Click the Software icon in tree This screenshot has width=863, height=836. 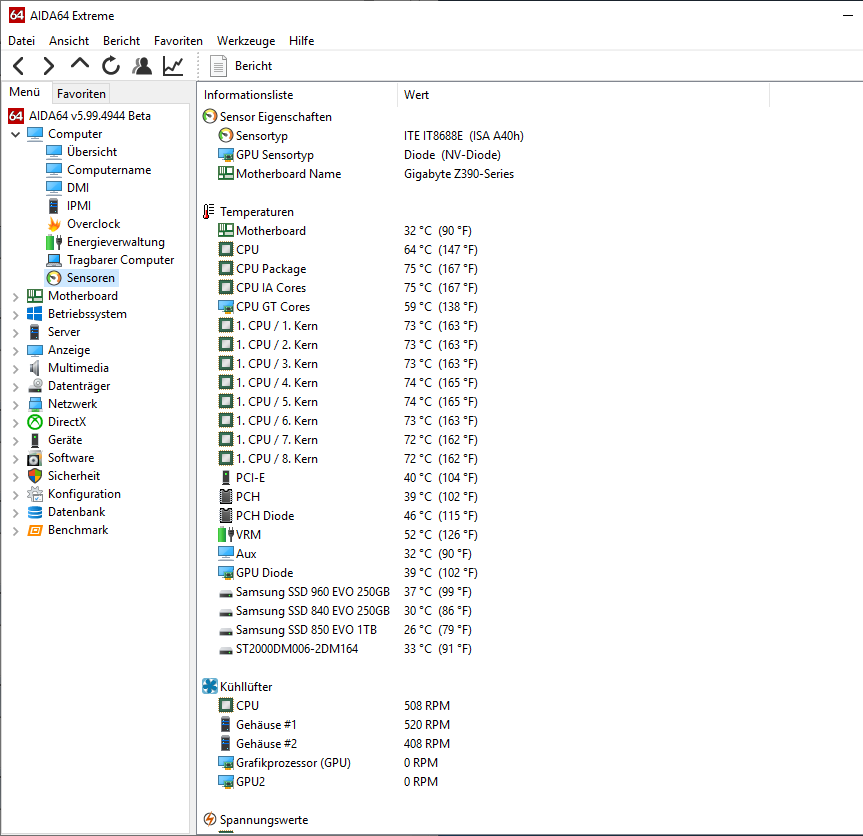[35, 458]
